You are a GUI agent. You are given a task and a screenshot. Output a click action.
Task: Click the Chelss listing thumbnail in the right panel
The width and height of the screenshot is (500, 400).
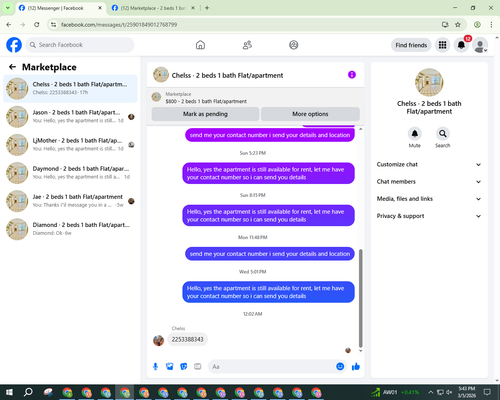(x=429, y=82)
